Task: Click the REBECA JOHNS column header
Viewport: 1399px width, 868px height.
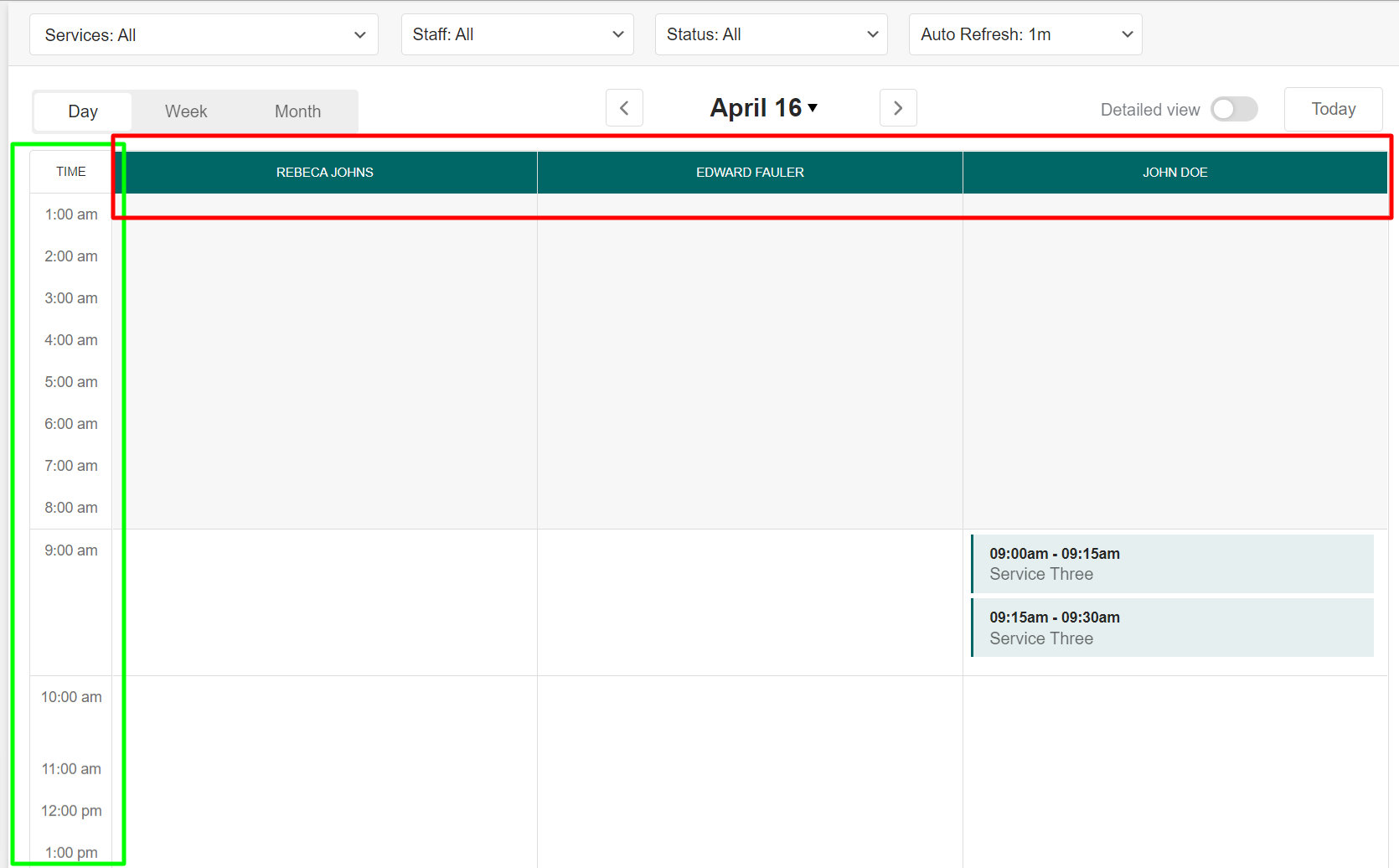Action: pos(325,172)
